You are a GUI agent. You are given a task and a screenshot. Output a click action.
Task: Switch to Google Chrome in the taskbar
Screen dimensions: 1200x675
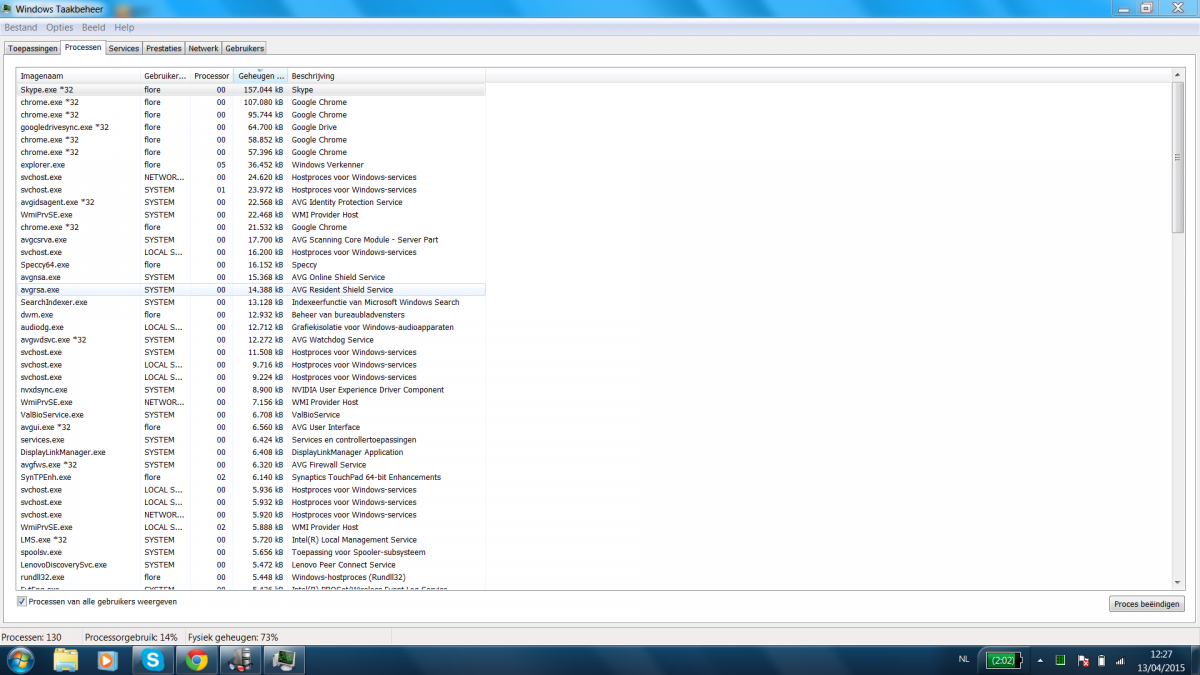196,660
